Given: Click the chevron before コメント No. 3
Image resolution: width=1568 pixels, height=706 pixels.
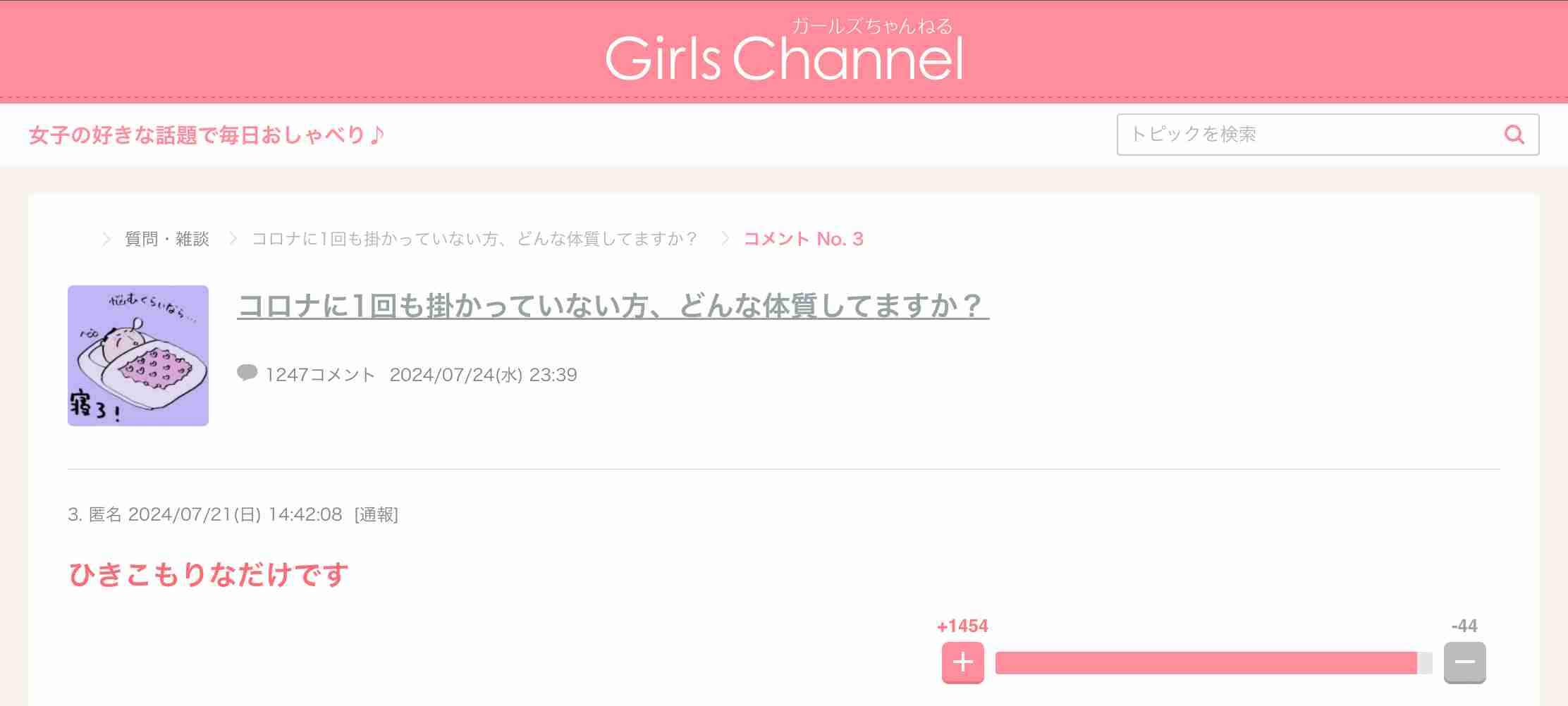Looking at the screenshot, I should [x=725, y=239].
